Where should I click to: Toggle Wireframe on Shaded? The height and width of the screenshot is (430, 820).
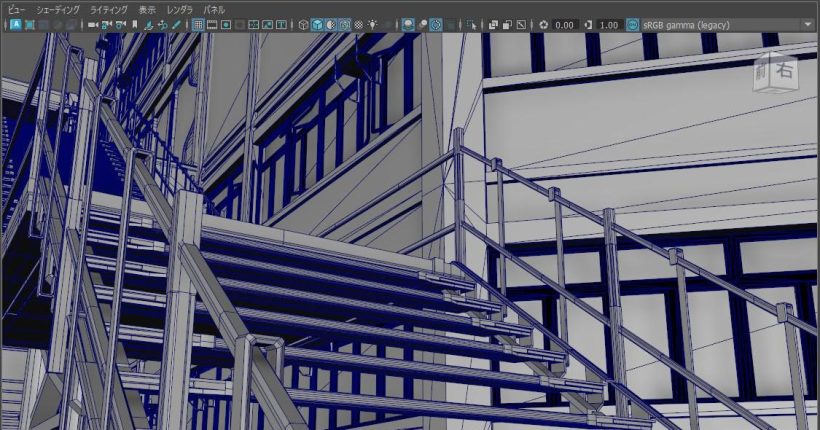[345, 25]
